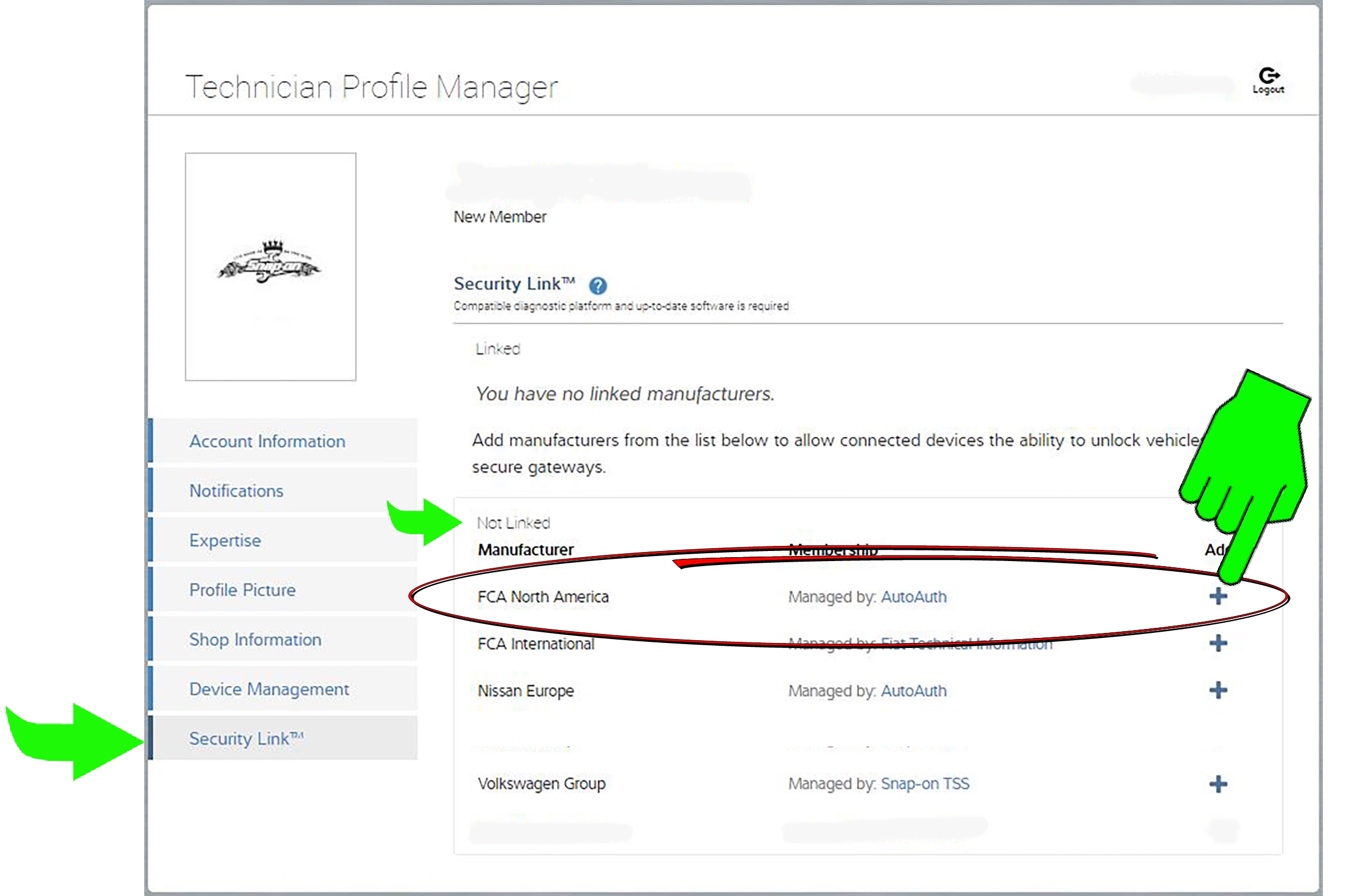The image size is (1347, 896).
Task: Open Shop Information section
Action: 255,640
